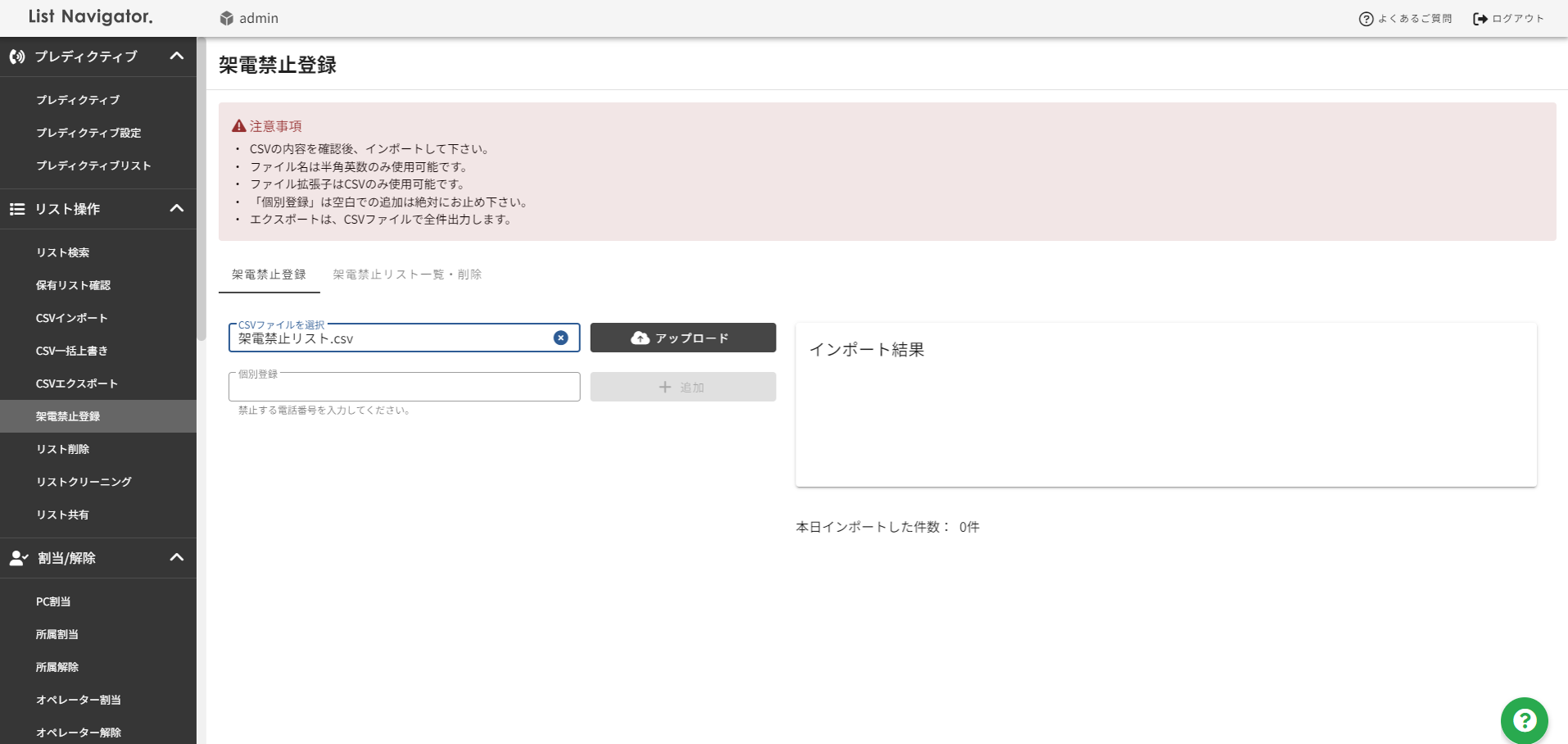Open リストクリーニング in sidebar
1568x744 pixels.
point(98,482)
